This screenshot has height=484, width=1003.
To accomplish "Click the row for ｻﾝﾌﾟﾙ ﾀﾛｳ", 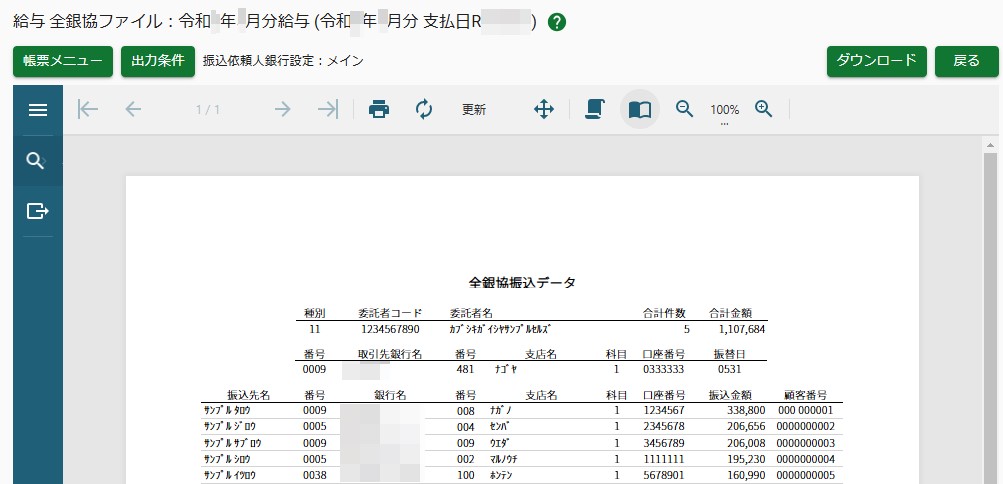I will (521, 410).
